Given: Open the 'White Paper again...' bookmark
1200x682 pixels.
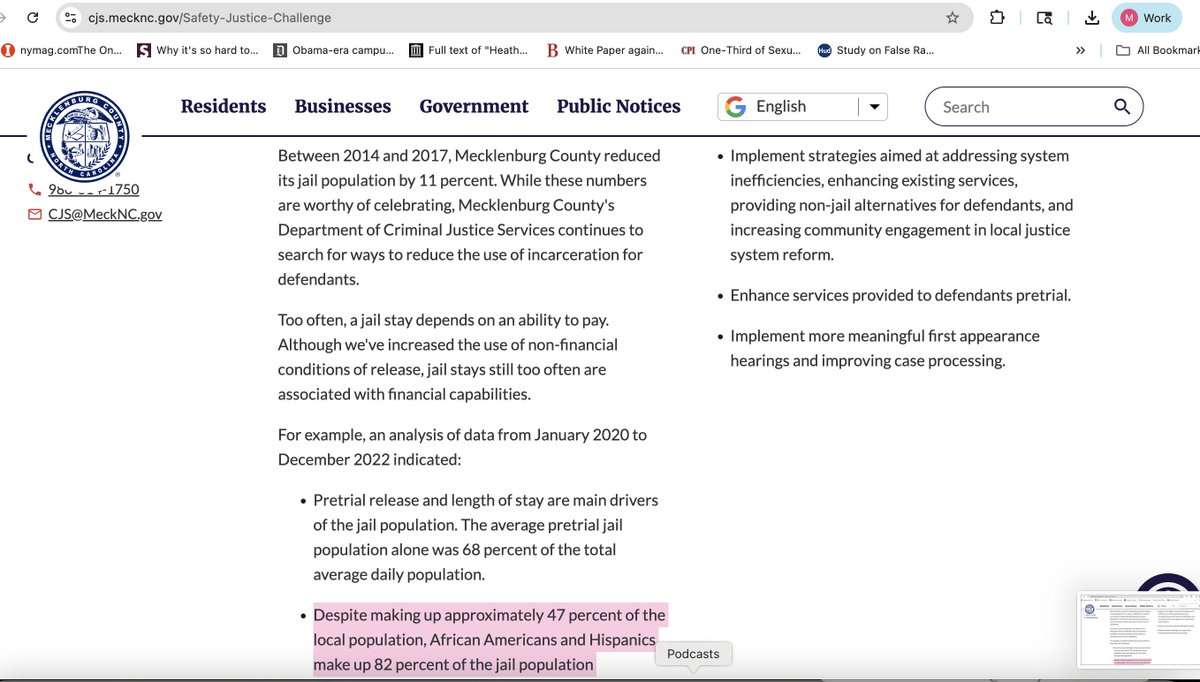Looking at the screenshot, I should (x=605, y=50).
